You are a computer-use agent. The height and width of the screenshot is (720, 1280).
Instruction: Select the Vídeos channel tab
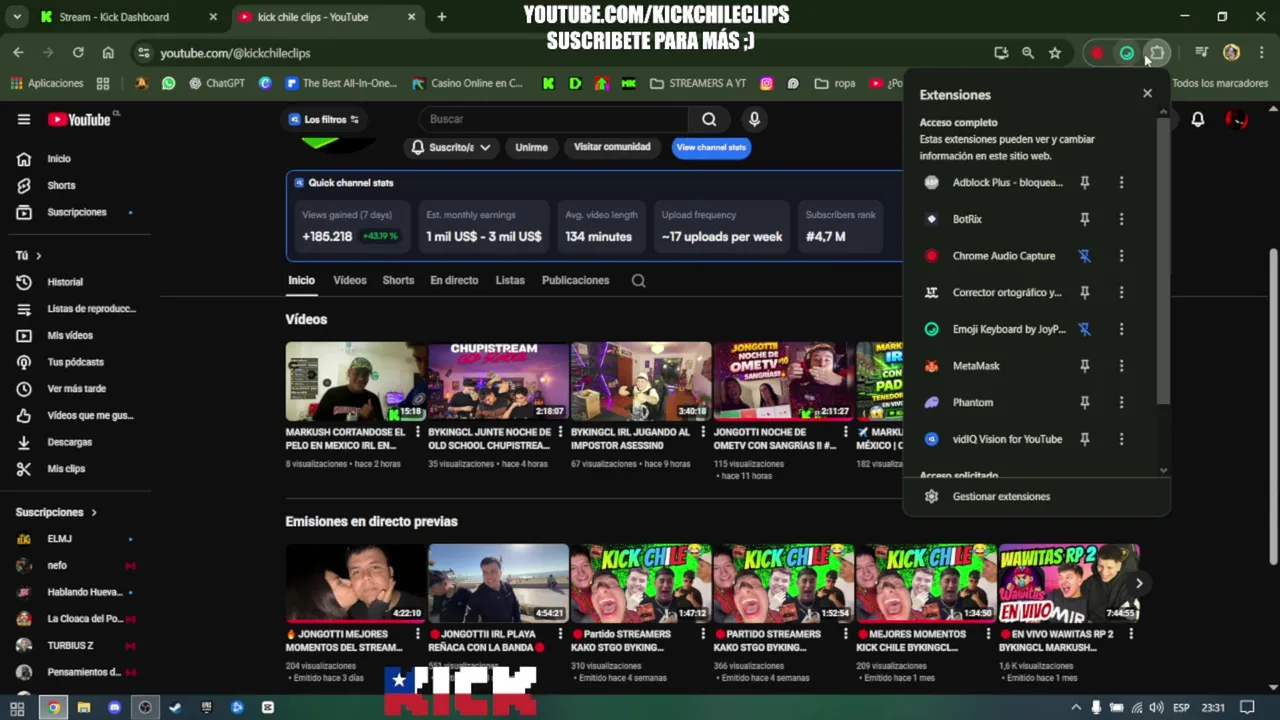(x=349, y=281)
